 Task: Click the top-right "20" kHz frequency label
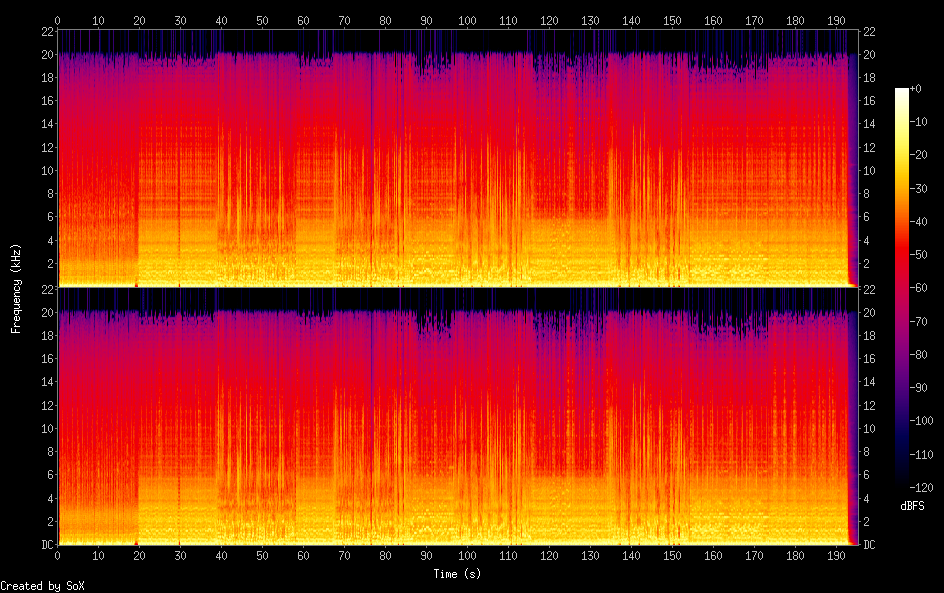[x=869, y=54]
